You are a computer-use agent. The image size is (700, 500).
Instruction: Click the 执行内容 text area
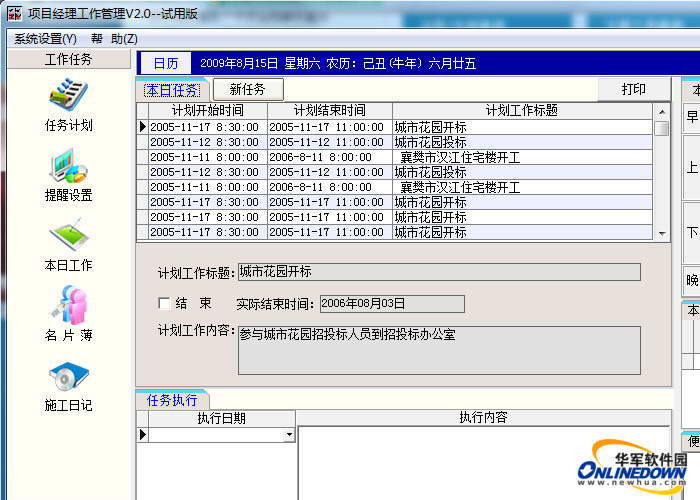point(484,462)
